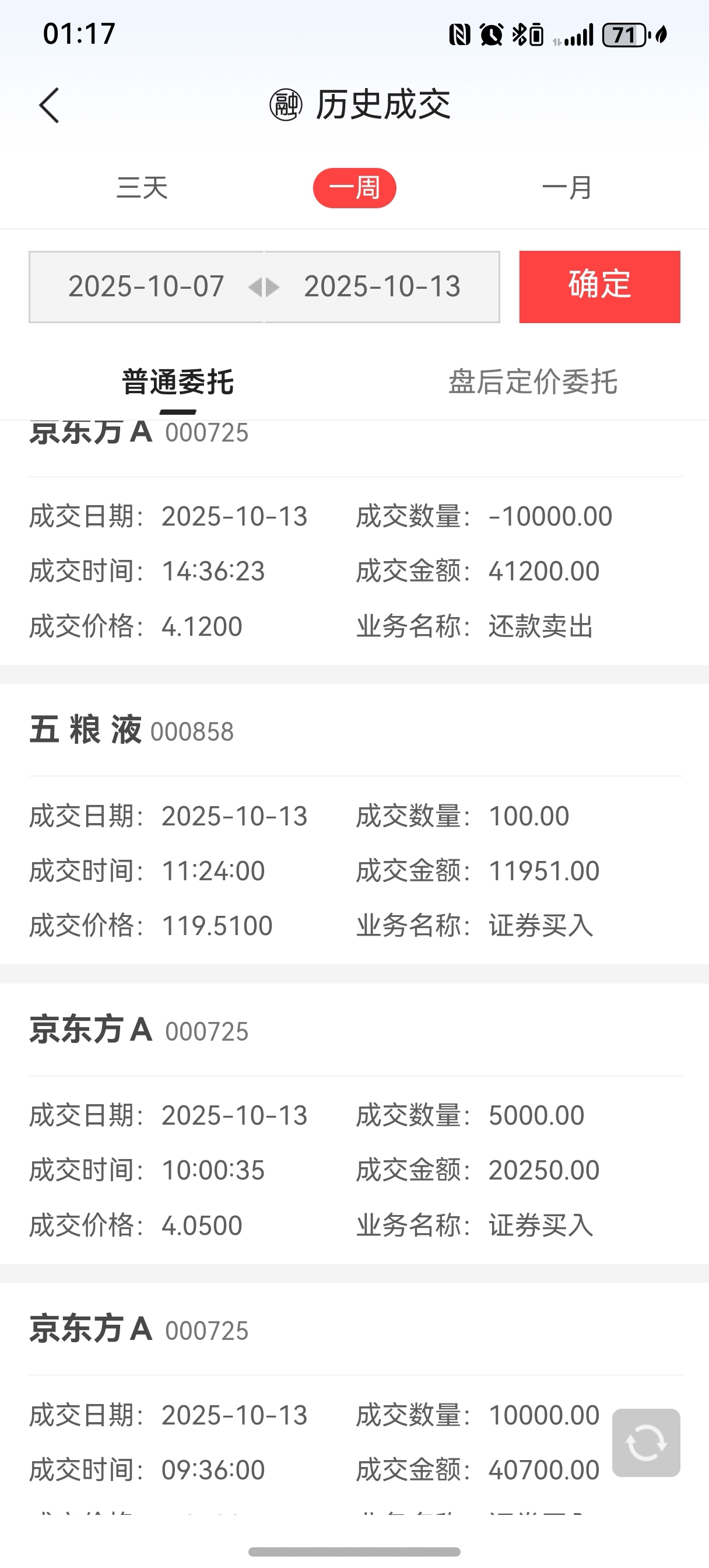This screenshot has height=1568, width=709.
Task: Tap the 融 margin account icon
Action: coord(286,104)
